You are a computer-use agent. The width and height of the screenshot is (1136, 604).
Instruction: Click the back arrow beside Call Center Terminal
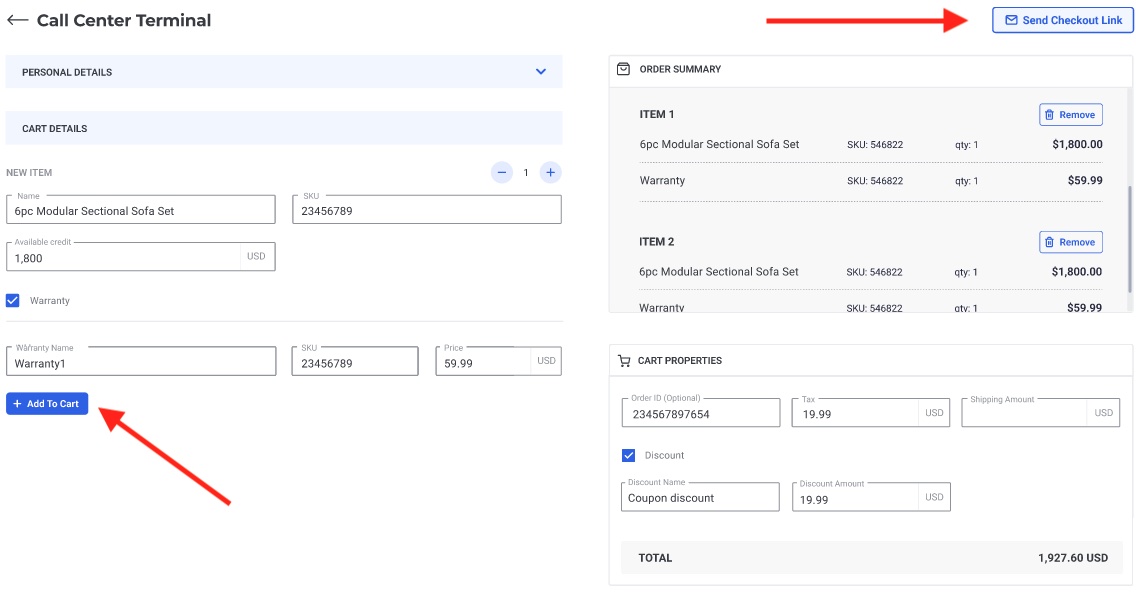click(17, 20)
